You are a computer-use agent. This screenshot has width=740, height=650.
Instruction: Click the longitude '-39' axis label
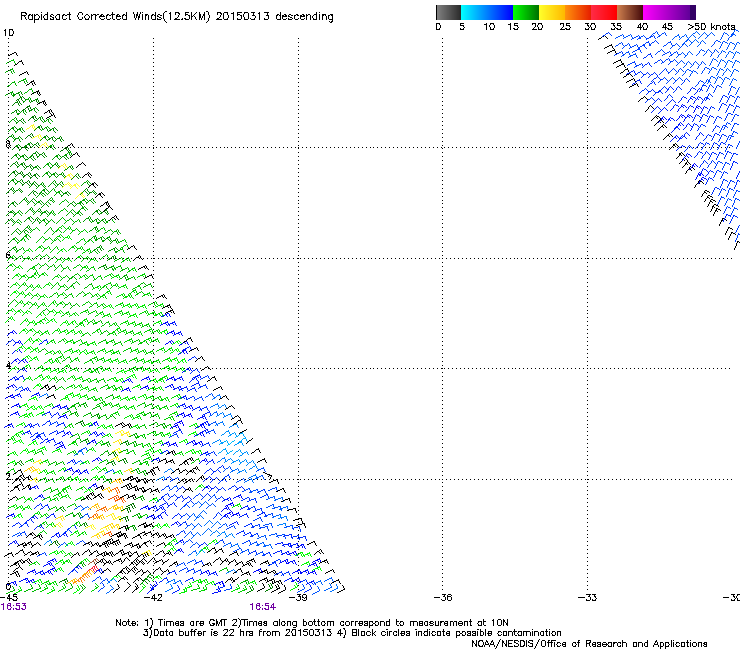pyautogui.click(x=298, y=598)
